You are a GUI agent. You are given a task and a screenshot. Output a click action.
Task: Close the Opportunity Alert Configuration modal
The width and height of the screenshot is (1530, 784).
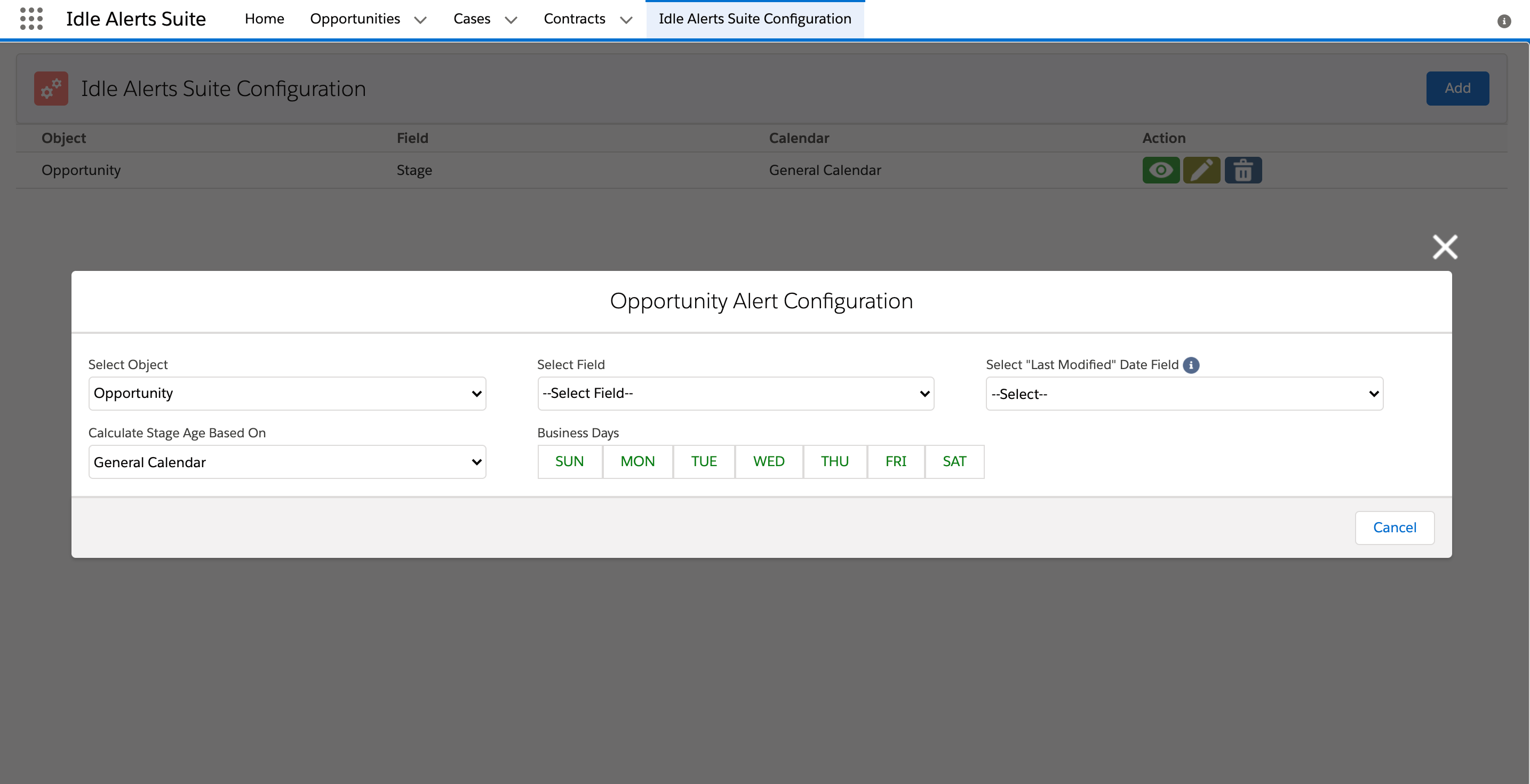pyautogui.click(x=1445, y=247)
